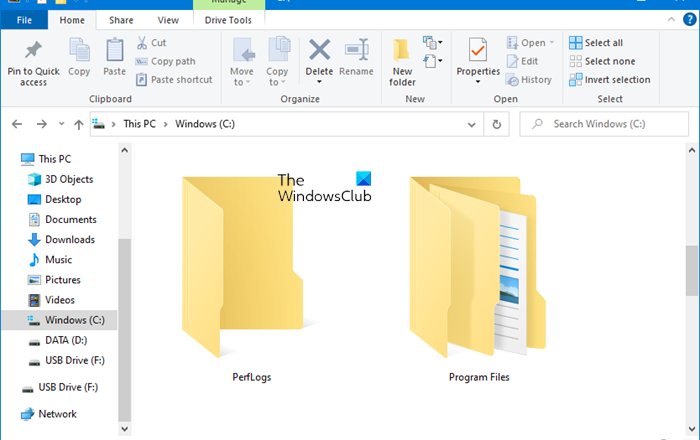The width and height of the screenshot is (700, 440).
Task: Click History in the Open group
Action: (529, 80)
